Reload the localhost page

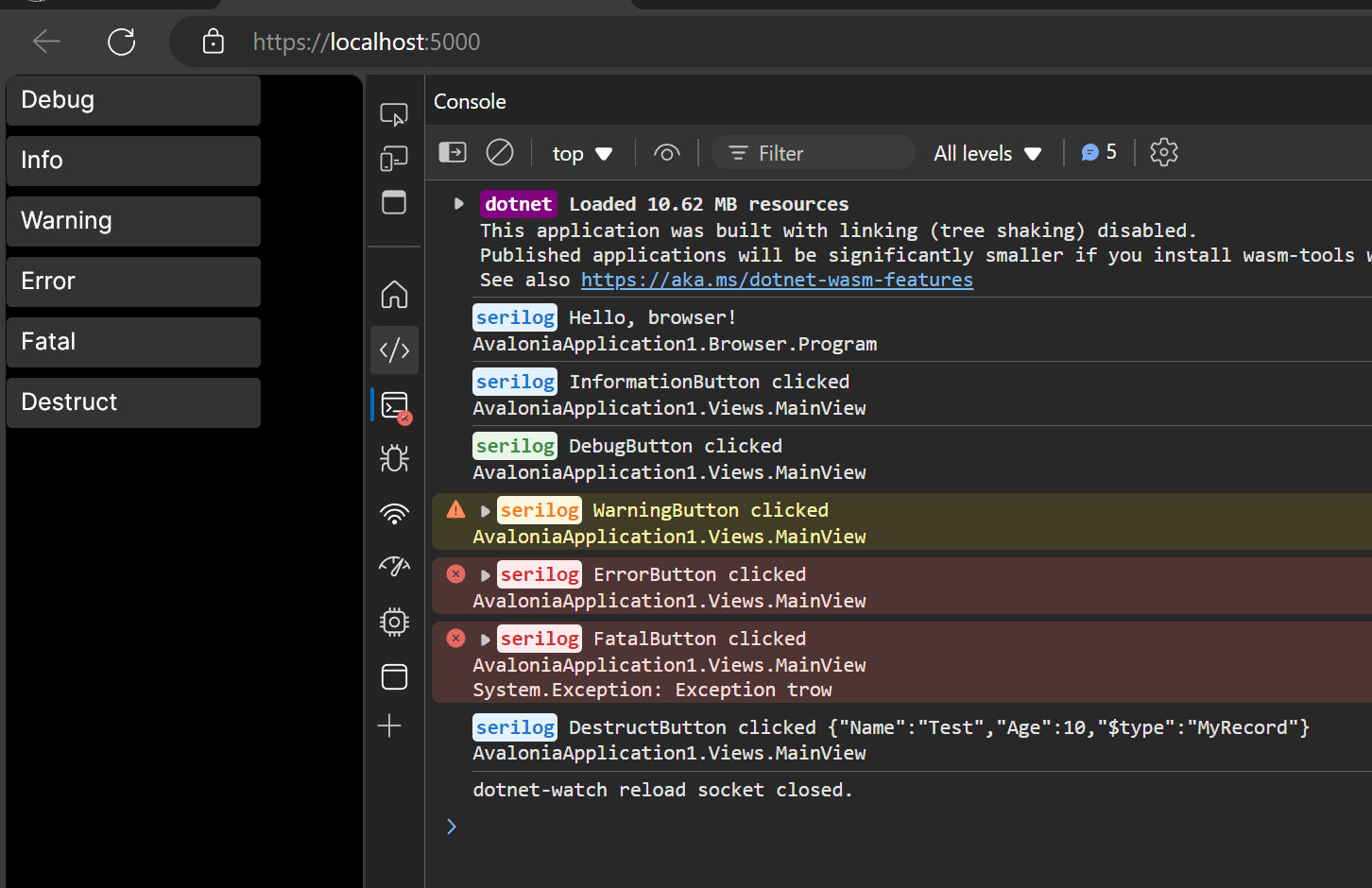pyautogui.click(x=122, y=42)
